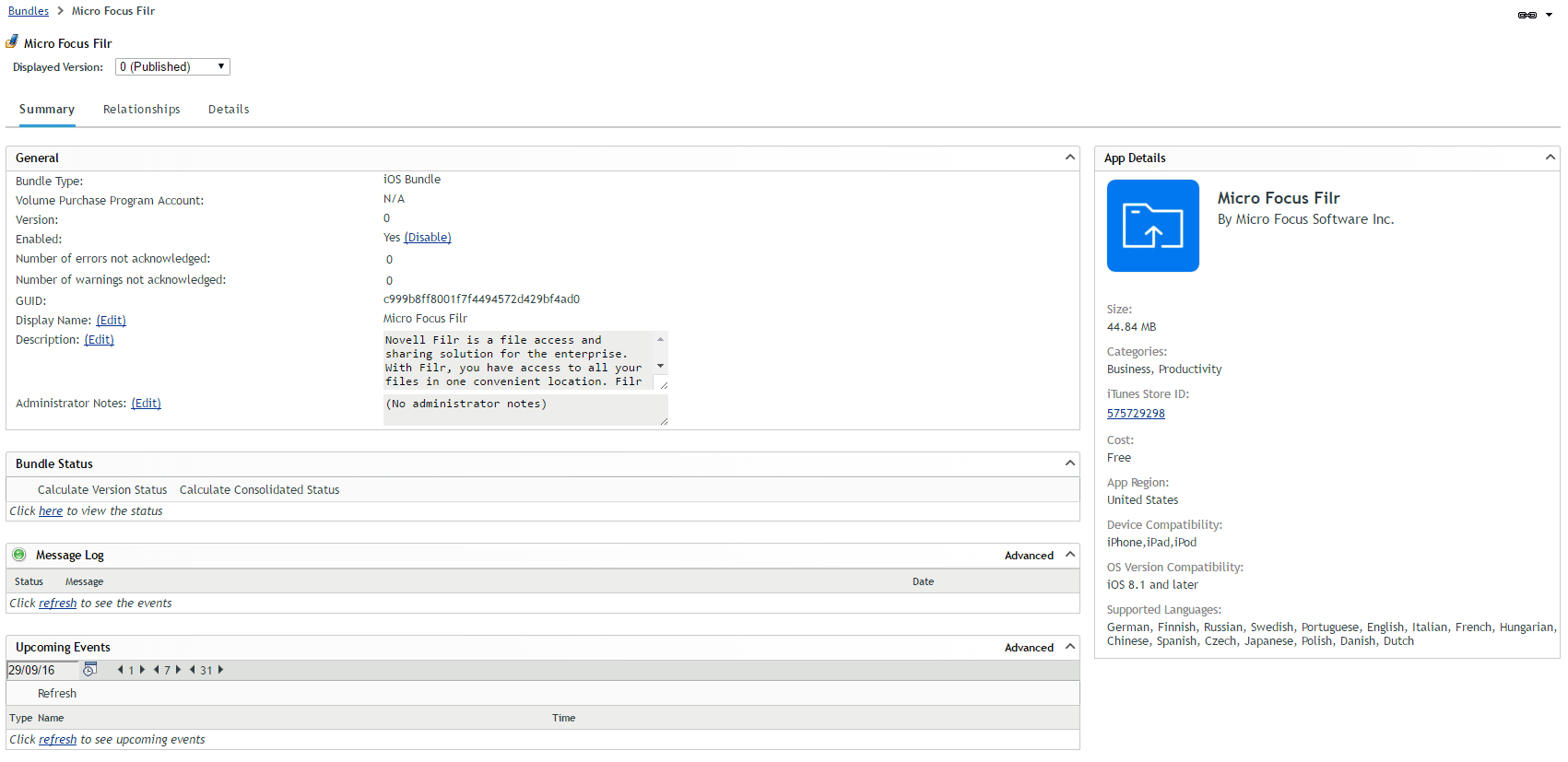Screen dimensions: 1568x762
Task: Click the 'iOS 8.1 and later' text
Action: [1152, 585]
